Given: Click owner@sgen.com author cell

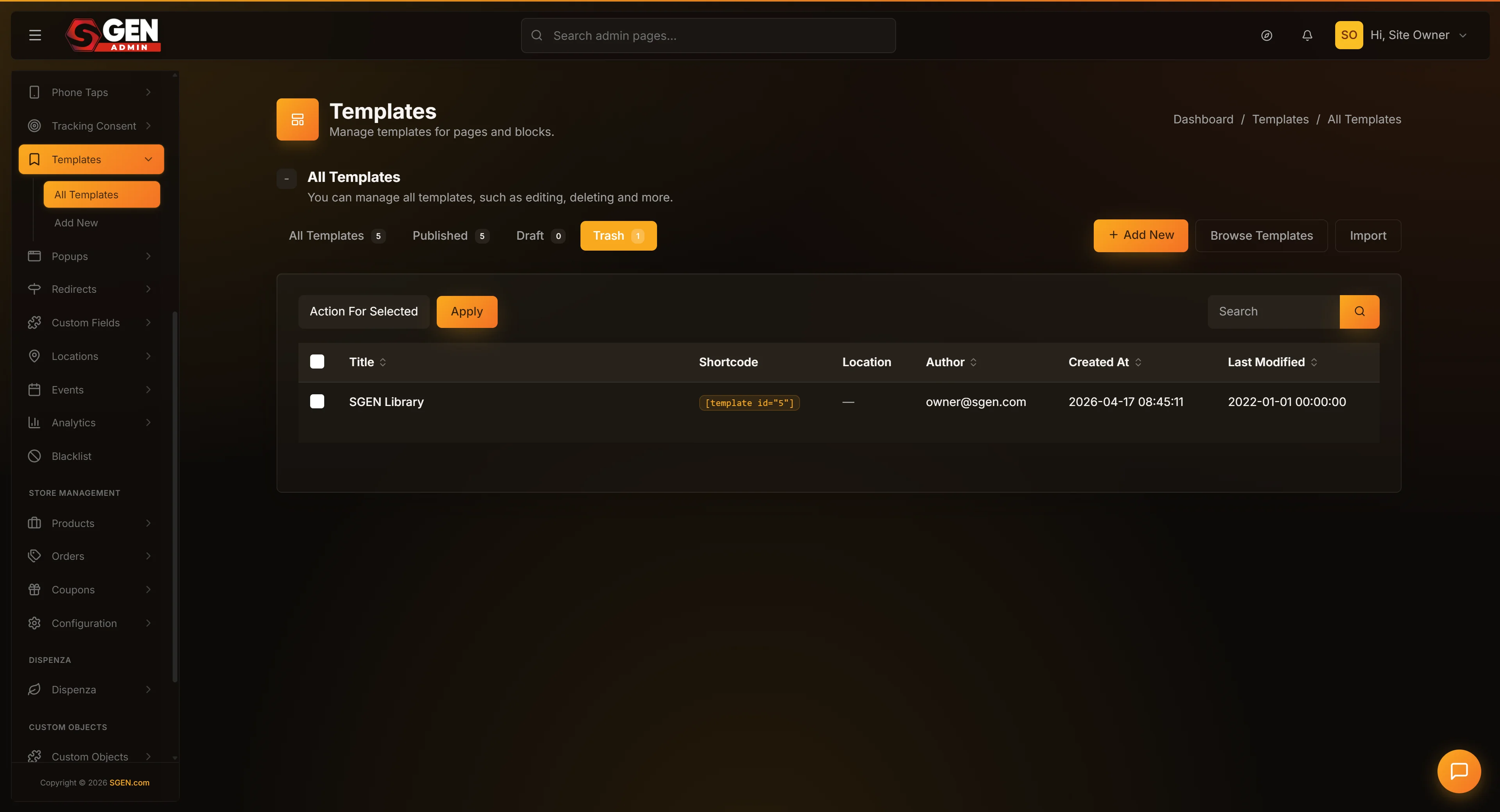Looking at the screenshot, I should click(x=975, y=402).
